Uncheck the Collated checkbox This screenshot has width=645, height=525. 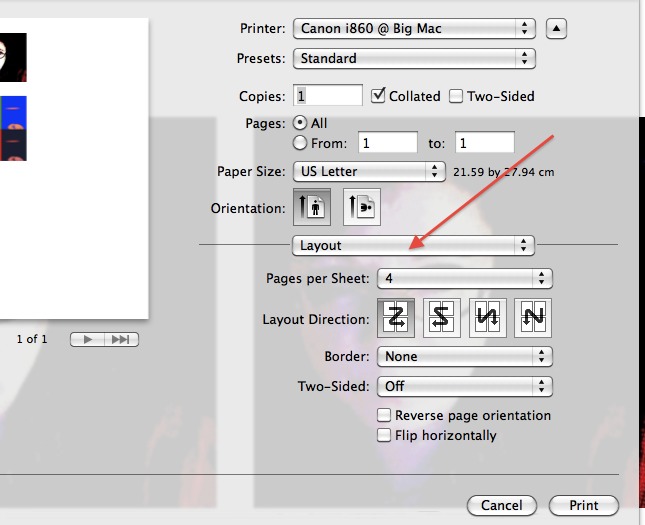click(378, 95)
